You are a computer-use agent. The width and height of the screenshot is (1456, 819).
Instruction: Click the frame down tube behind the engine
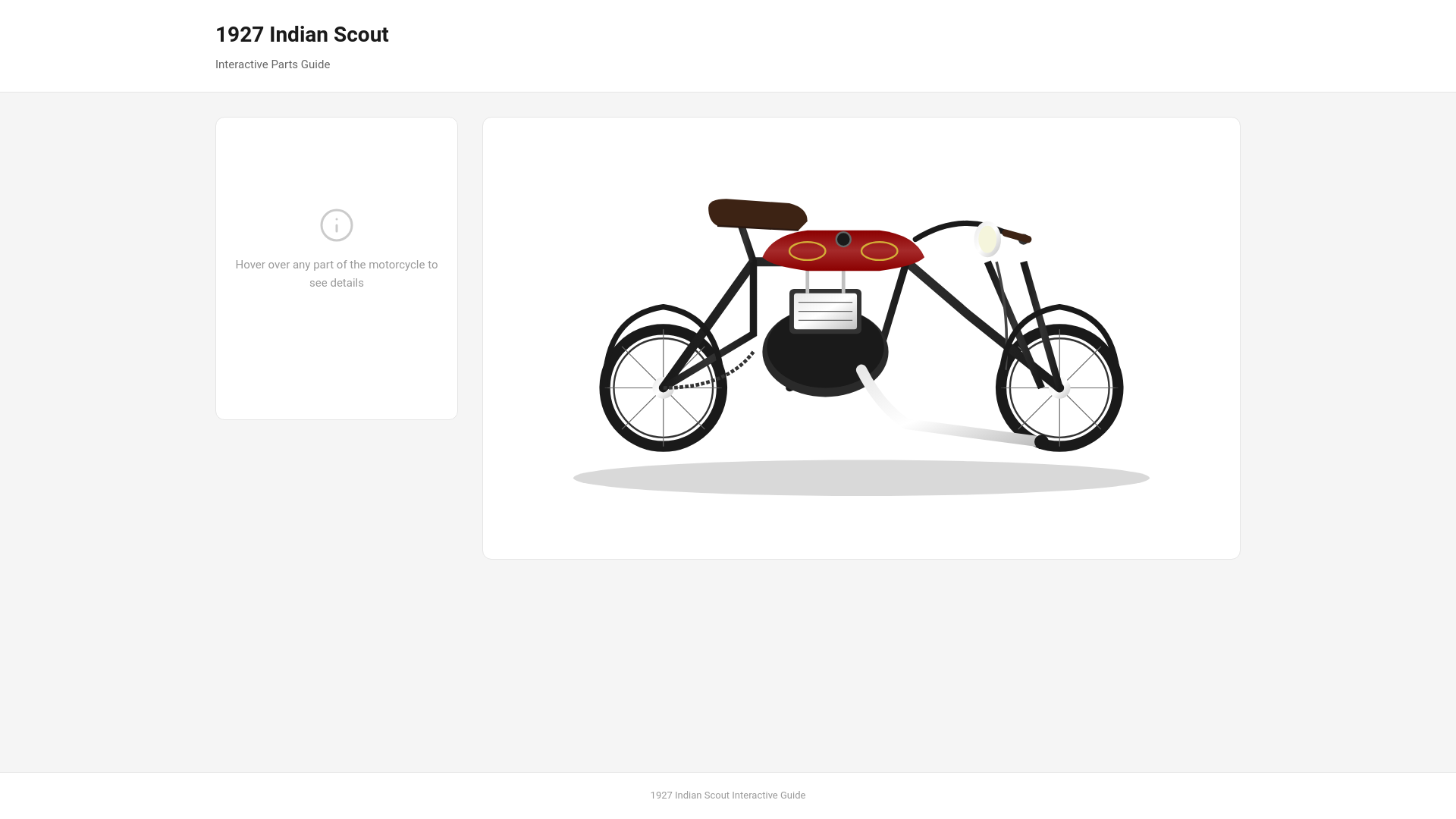pos(896,303)
